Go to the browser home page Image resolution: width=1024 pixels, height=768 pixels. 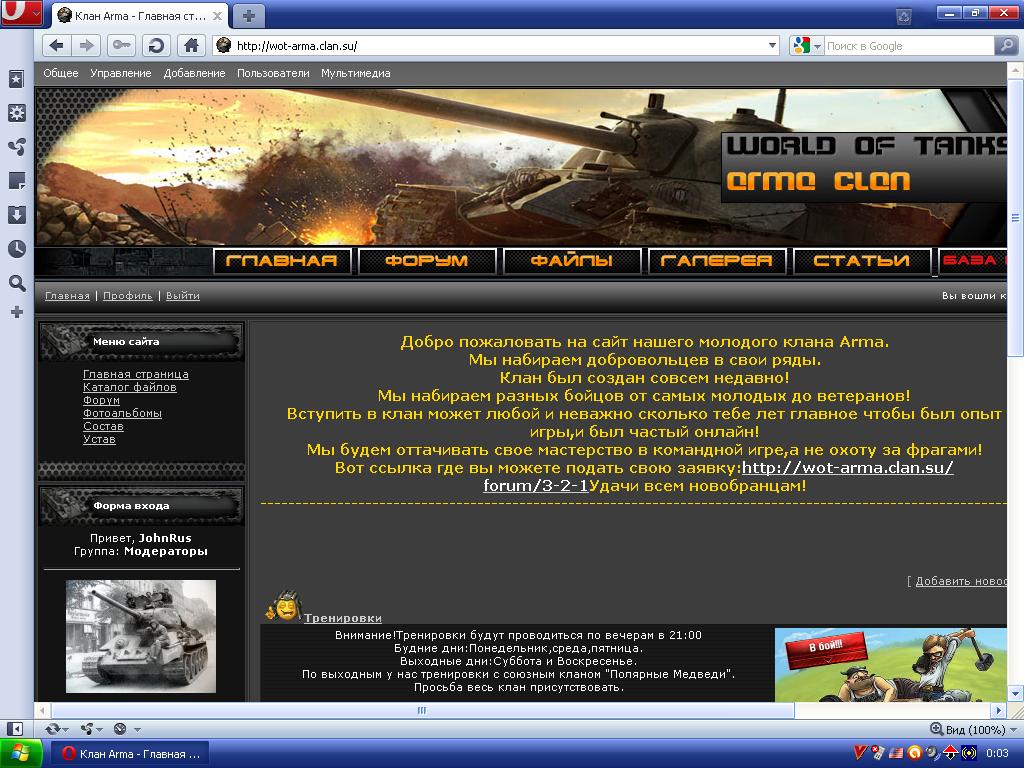pyautogui.click(x=191, y=46)
